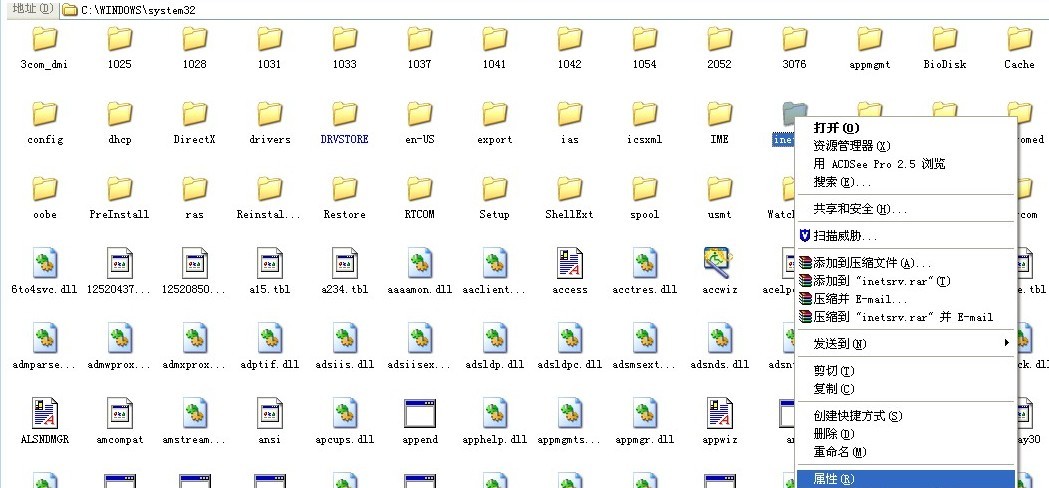Open the drivers folder

[270, 114]
